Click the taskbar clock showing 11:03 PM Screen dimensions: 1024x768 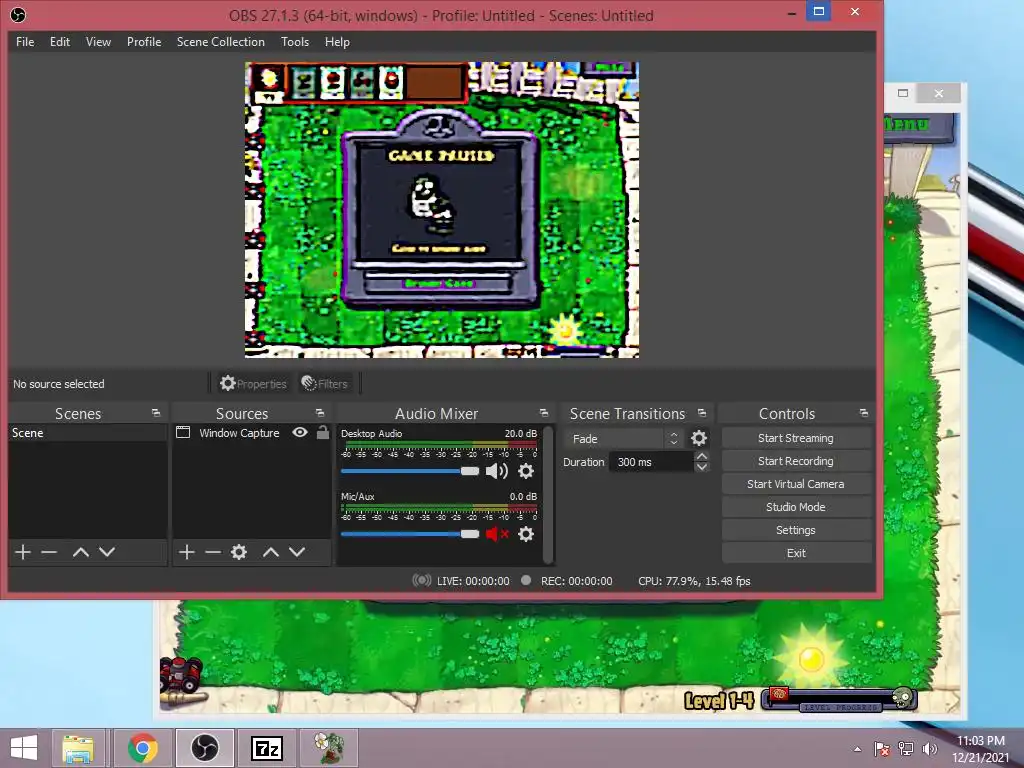(x=980, y=749)
